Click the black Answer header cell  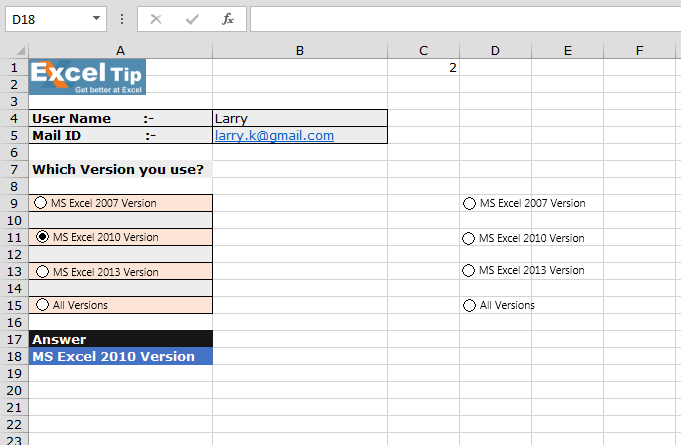tap(121, 339)
